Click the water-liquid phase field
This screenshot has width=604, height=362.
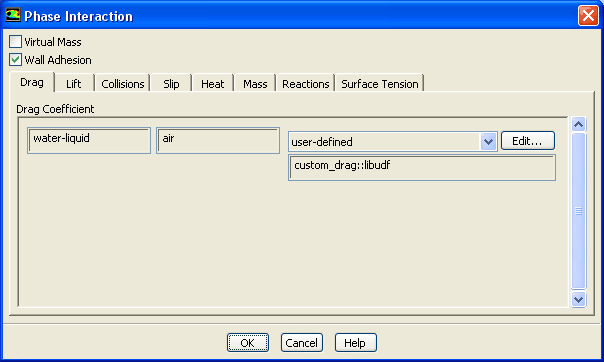[x=89, y=141]
